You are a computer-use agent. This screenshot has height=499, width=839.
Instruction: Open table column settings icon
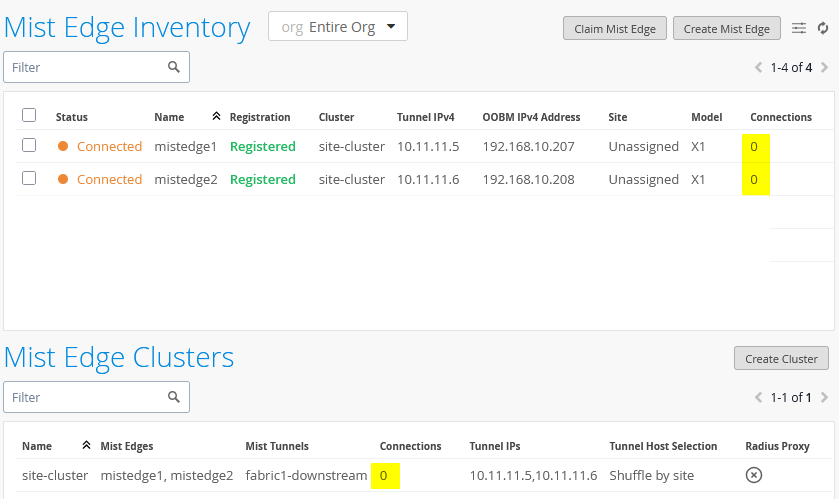coord(798,28)
